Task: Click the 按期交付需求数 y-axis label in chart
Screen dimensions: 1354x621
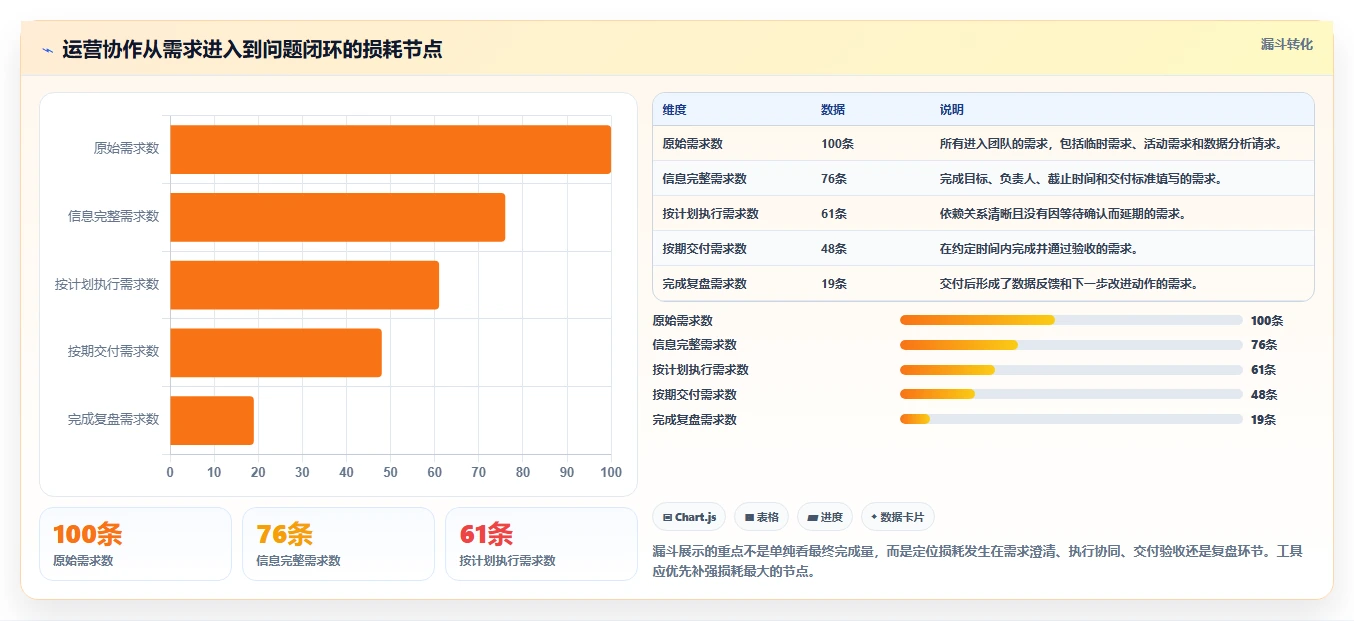Action: click(x=113, y=352)
